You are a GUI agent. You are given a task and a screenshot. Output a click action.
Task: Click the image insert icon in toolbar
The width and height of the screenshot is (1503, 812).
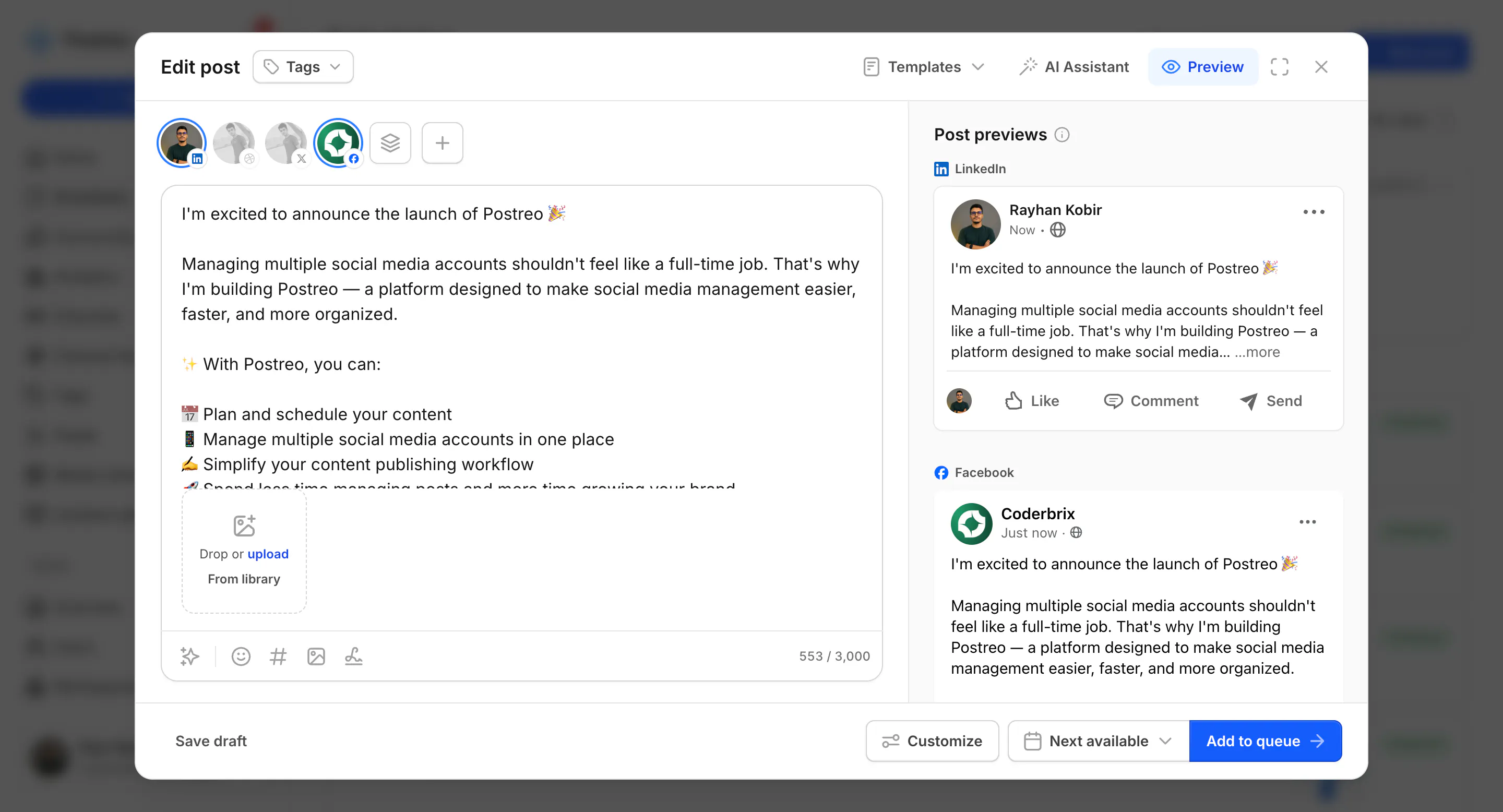pyautogui.click(x=316, y=656)
